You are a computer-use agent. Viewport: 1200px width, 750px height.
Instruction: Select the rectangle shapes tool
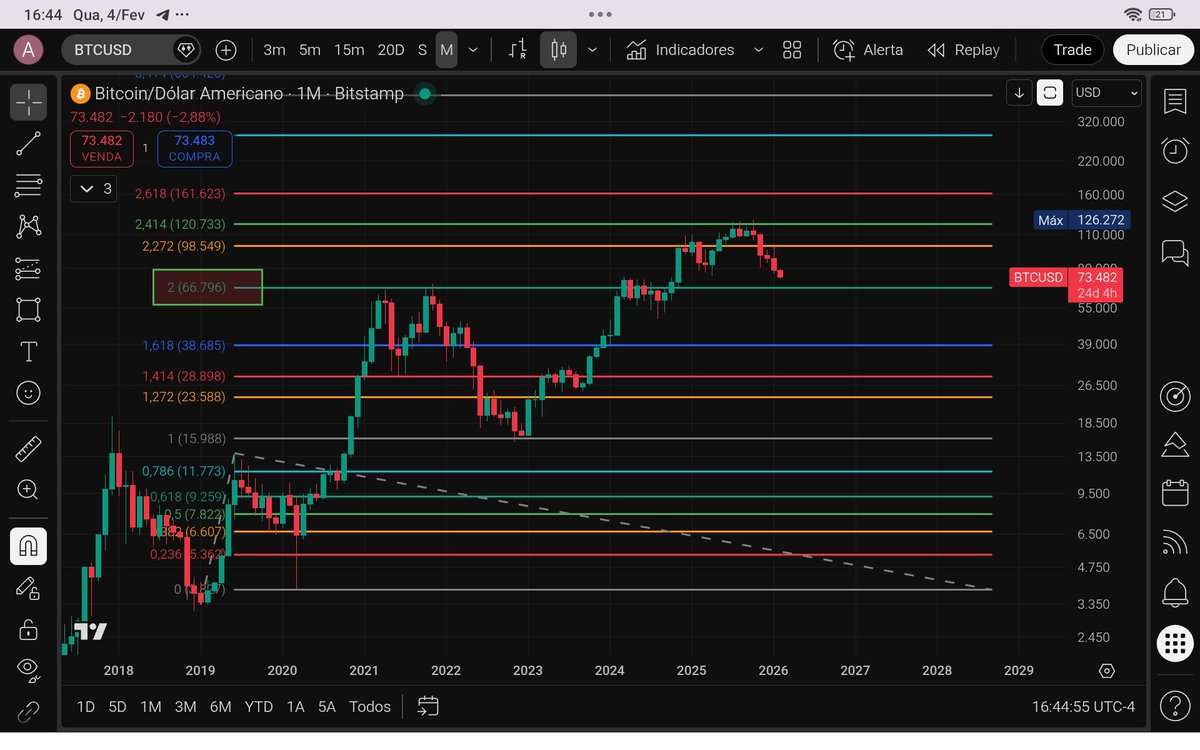click(x=29, y=310)
